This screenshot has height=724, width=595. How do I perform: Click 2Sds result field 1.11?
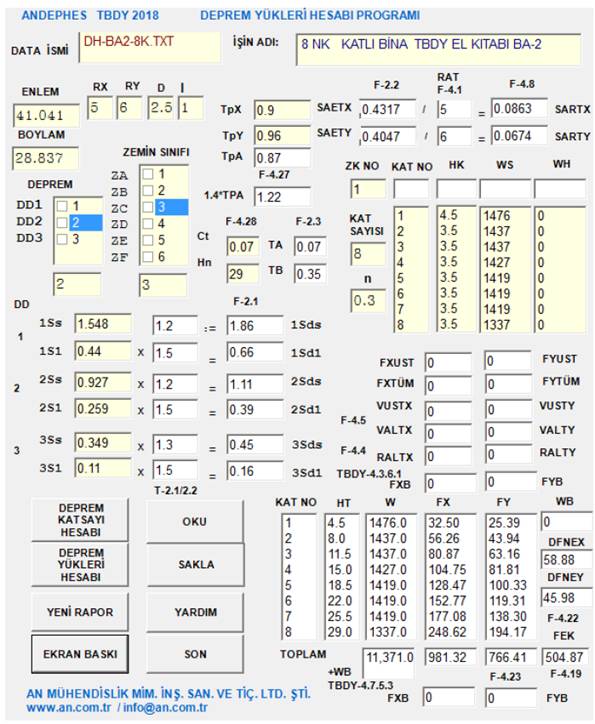[x=255, y=384]
